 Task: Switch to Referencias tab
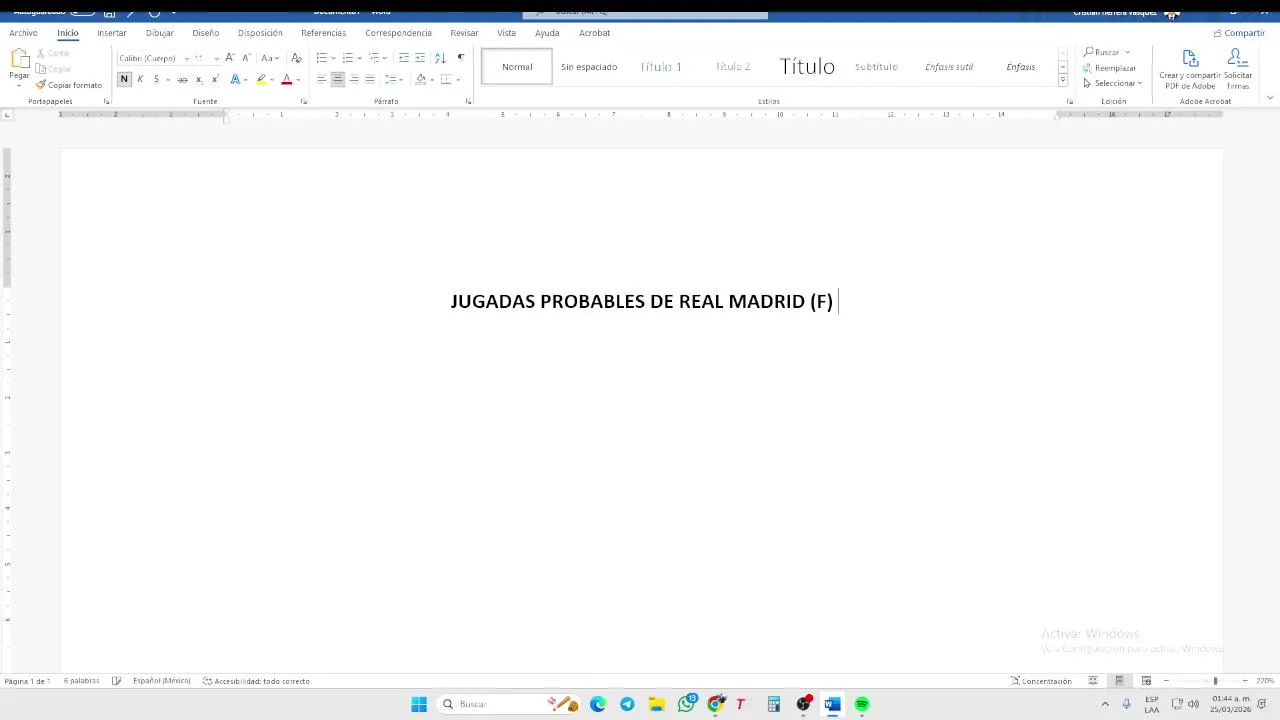pos(323,33)
